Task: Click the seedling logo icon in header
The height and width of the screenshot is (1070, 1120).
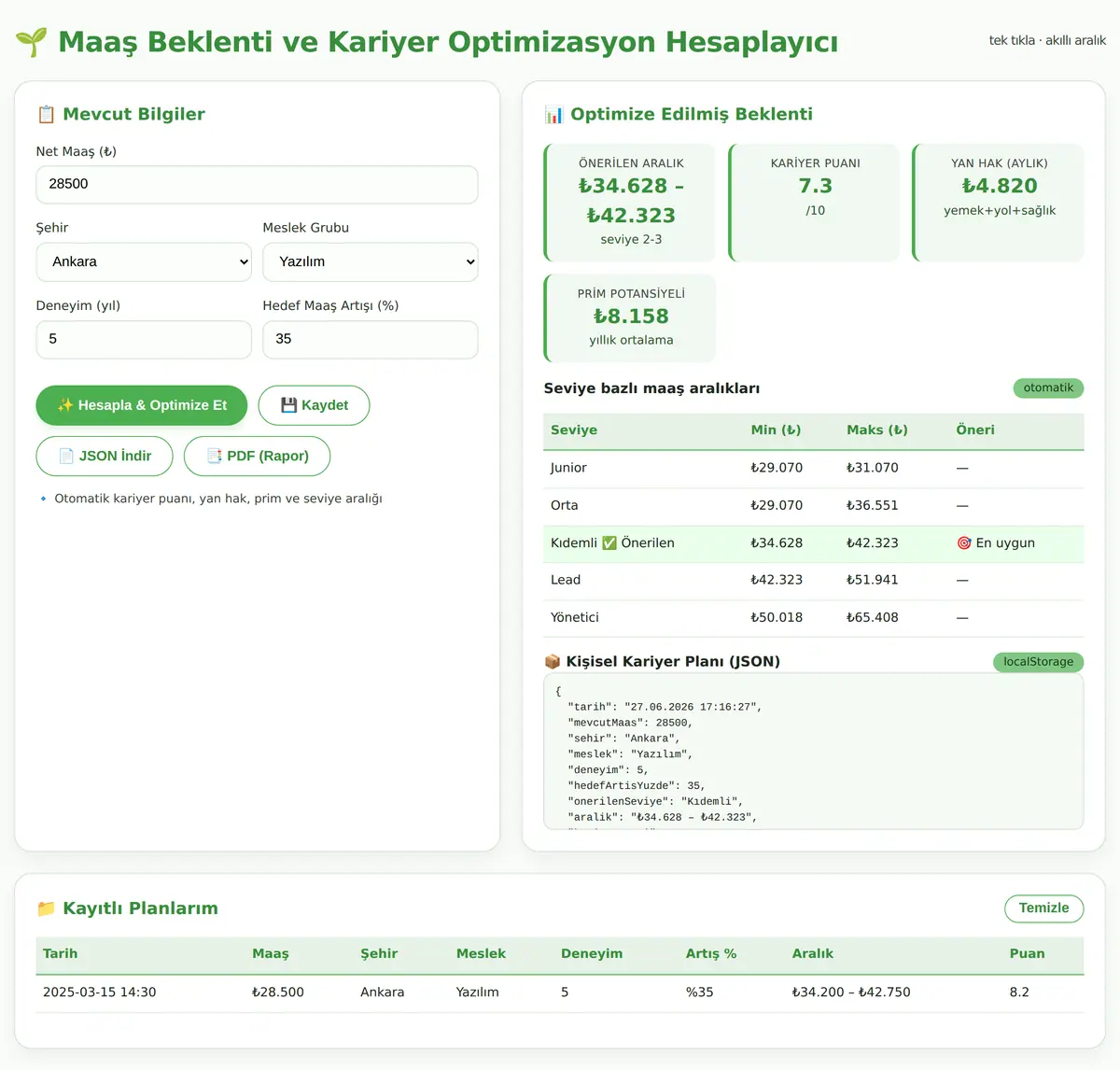Action: pos(31,42)
